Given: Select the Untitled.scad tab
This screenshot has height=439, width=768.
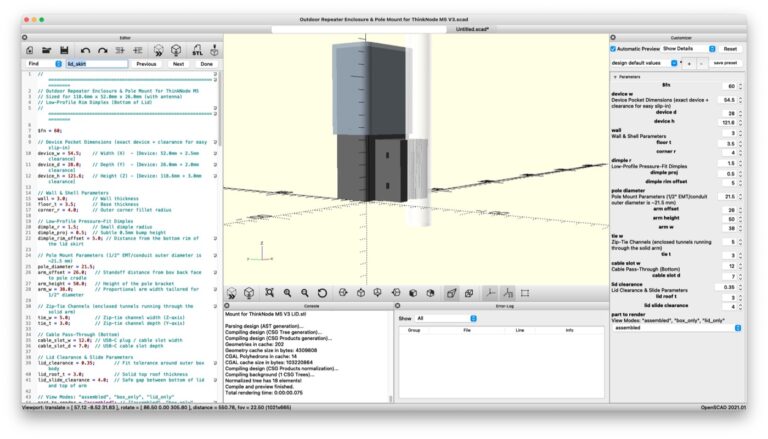Looking at the screenshot, I should coord(472,29).
